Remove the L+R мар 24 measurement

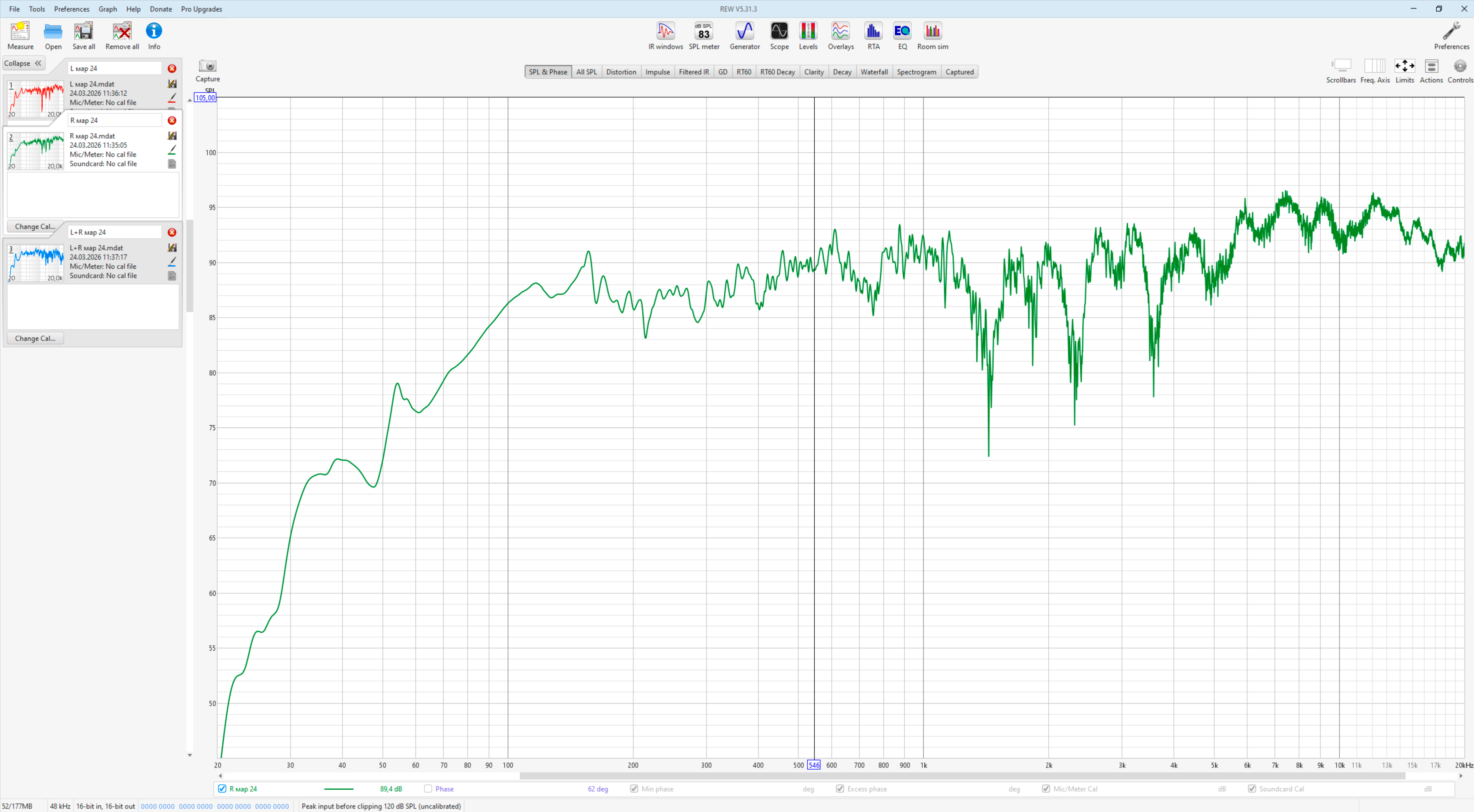(x=172, y=232)
